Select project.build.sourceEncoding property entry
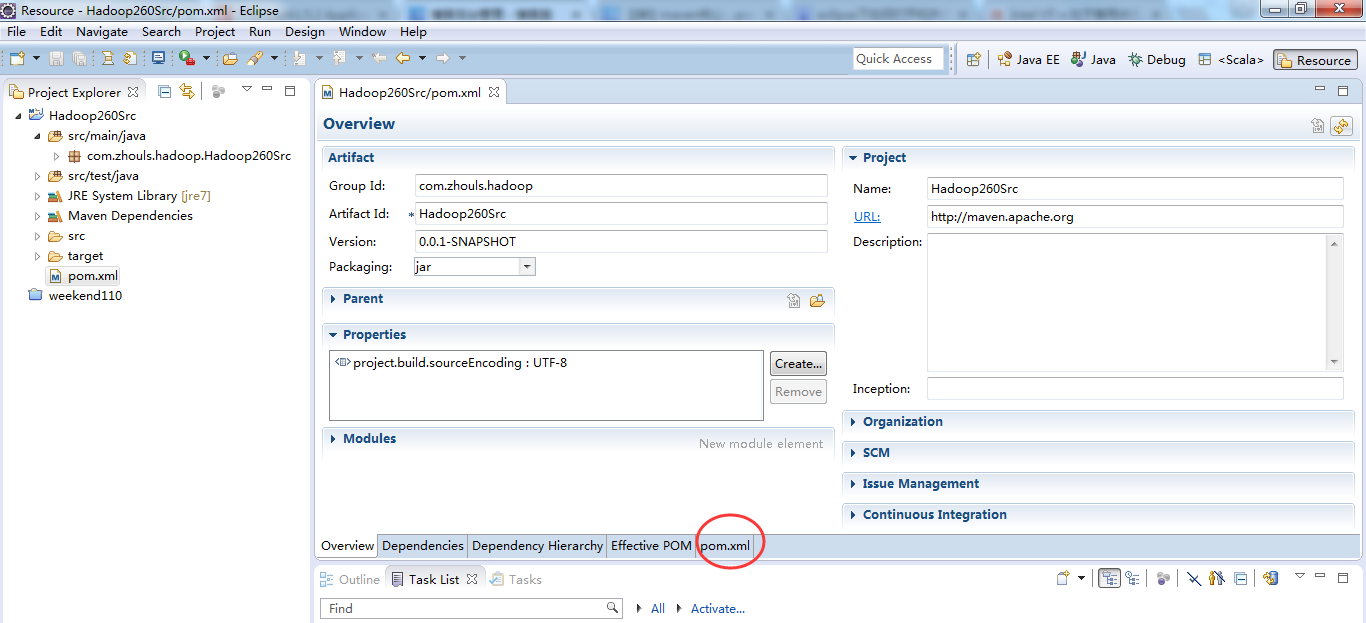The image size is (1366, 623). point(451,363)
